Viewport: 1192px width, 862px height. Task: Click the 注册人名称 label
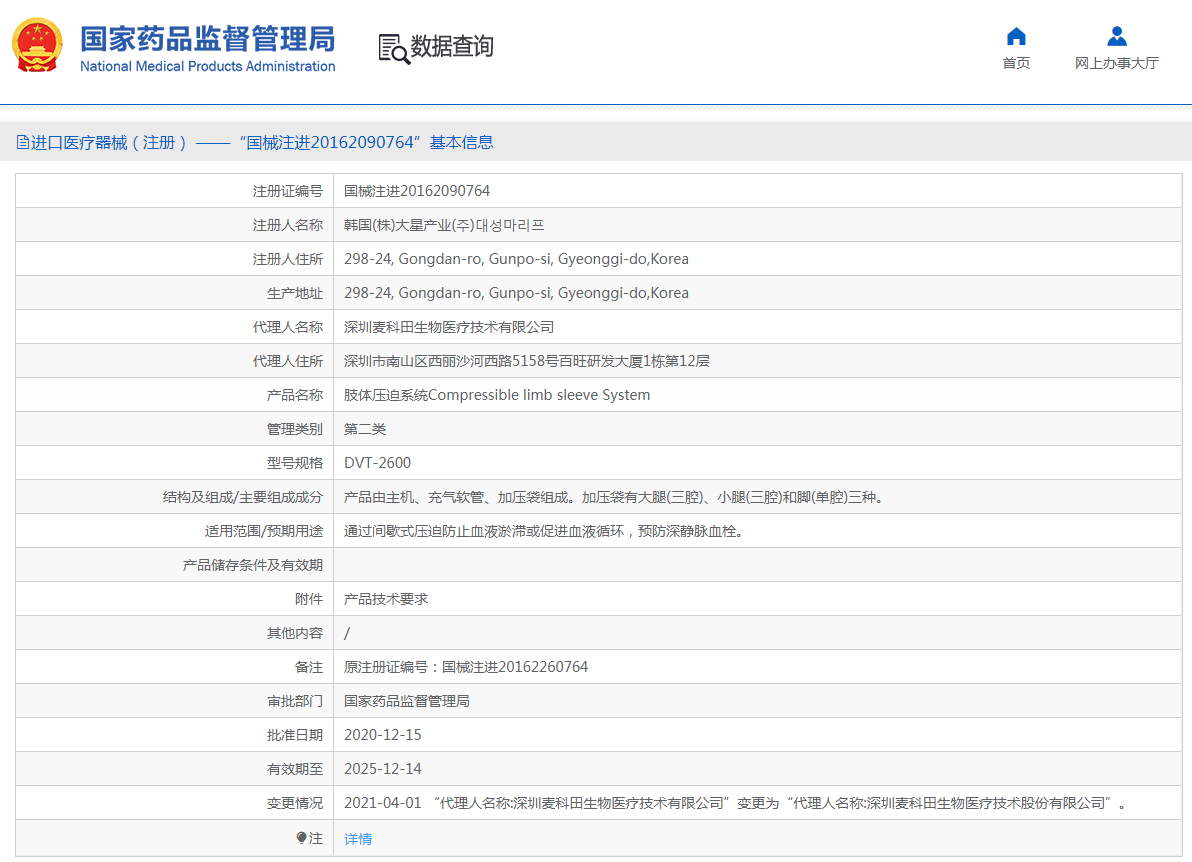287,225
